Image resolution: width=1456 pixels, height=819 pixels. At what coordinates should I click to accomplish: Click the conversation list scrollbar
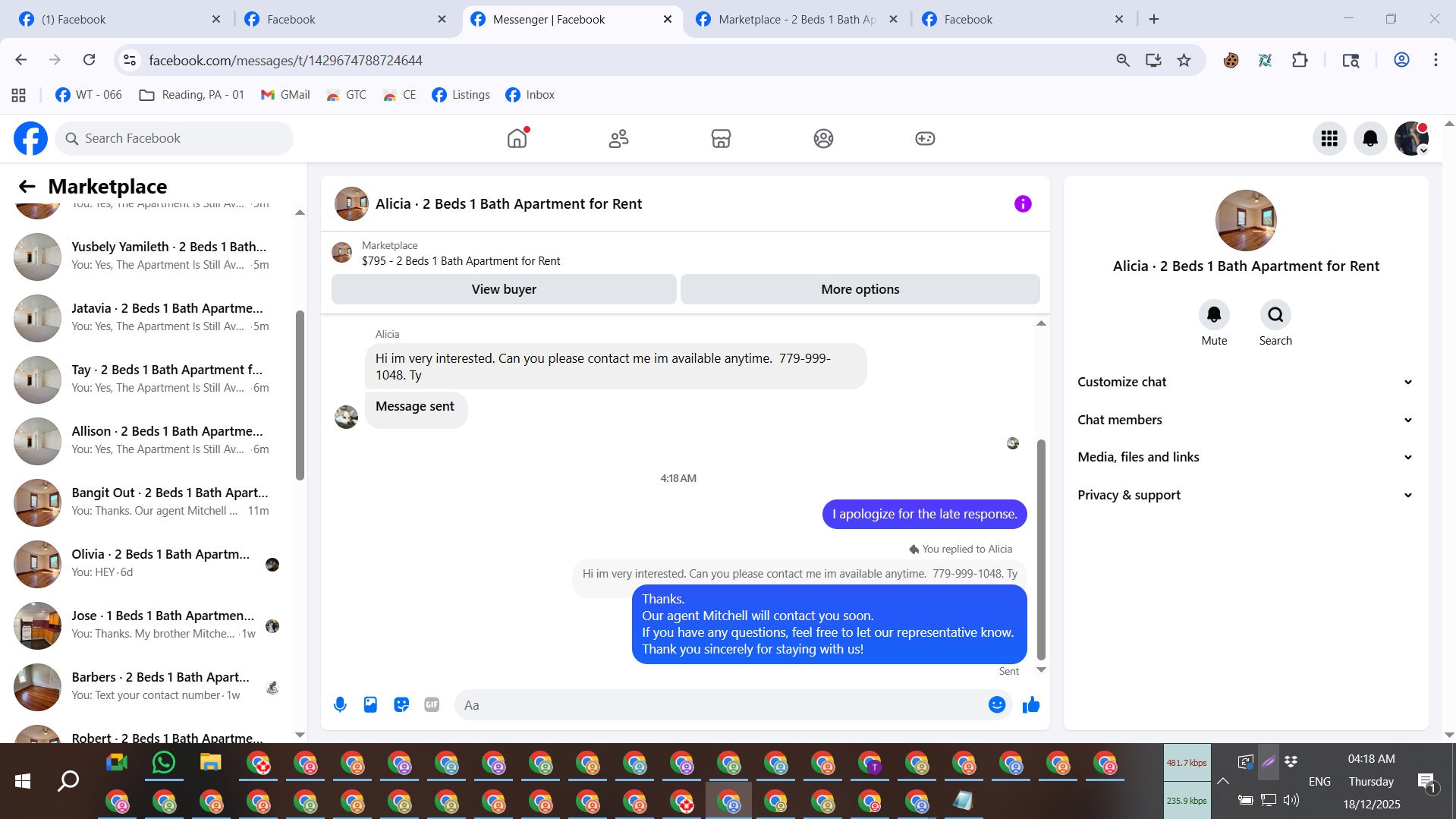300,395
